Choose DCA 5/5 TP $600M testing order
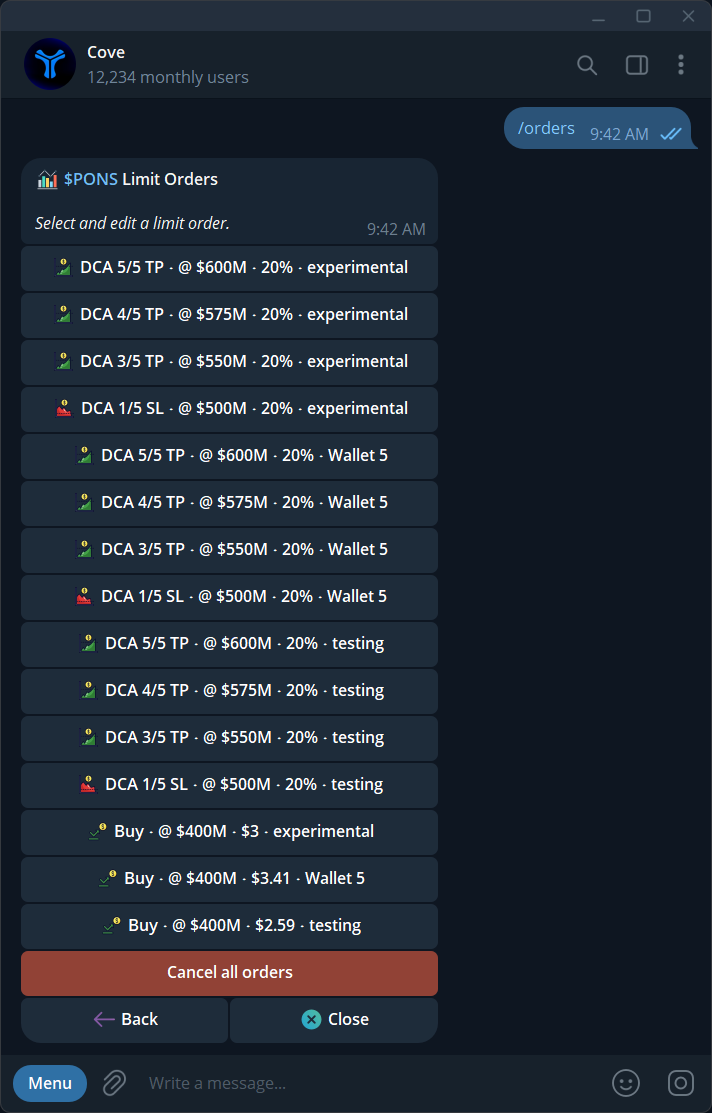Viewport: 712px width, 1113px height. (x=229, y=643)
